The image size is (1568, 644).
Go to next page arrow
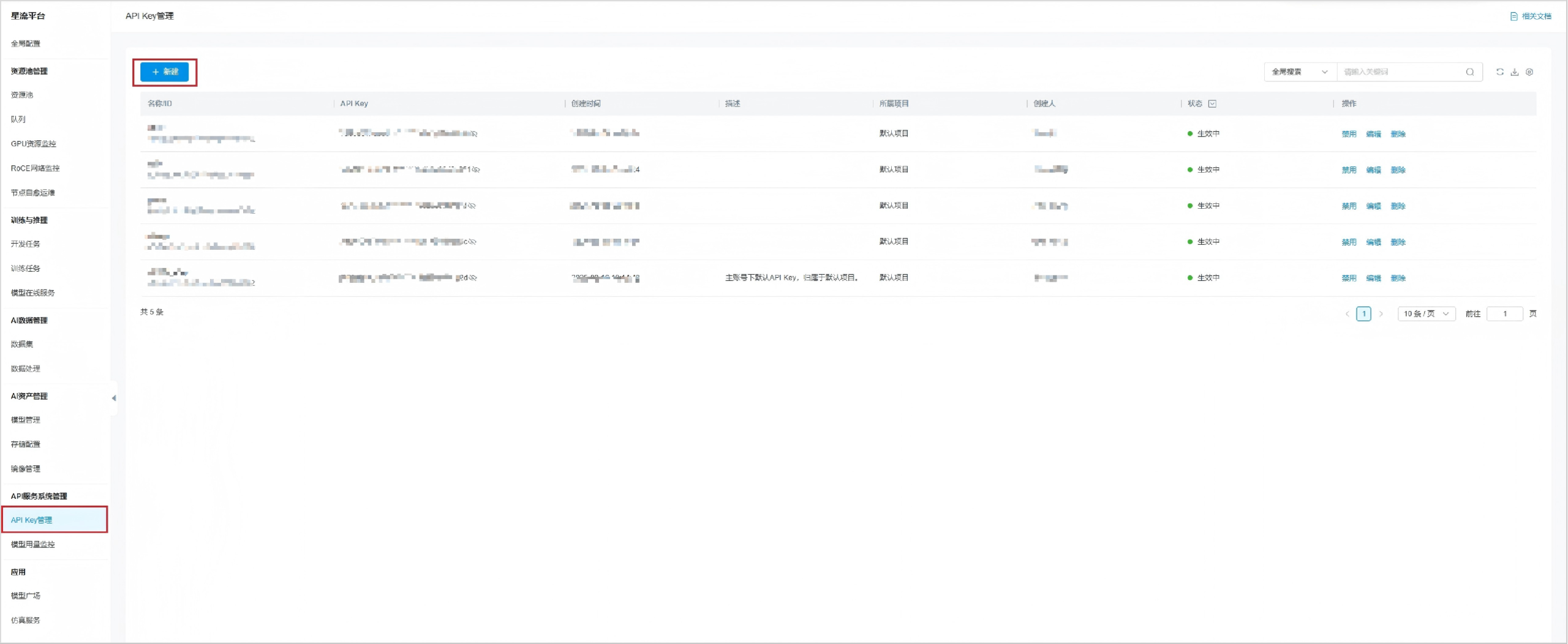coord(1381,314)
